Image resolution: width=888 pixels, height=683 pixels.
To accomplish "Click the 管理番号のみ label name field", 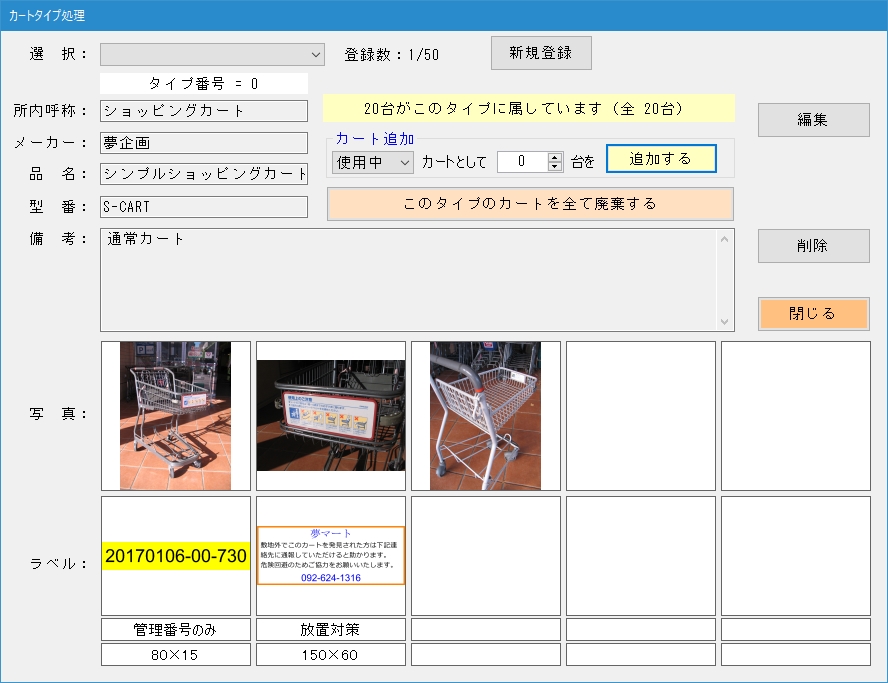I will tap(176, 630).
